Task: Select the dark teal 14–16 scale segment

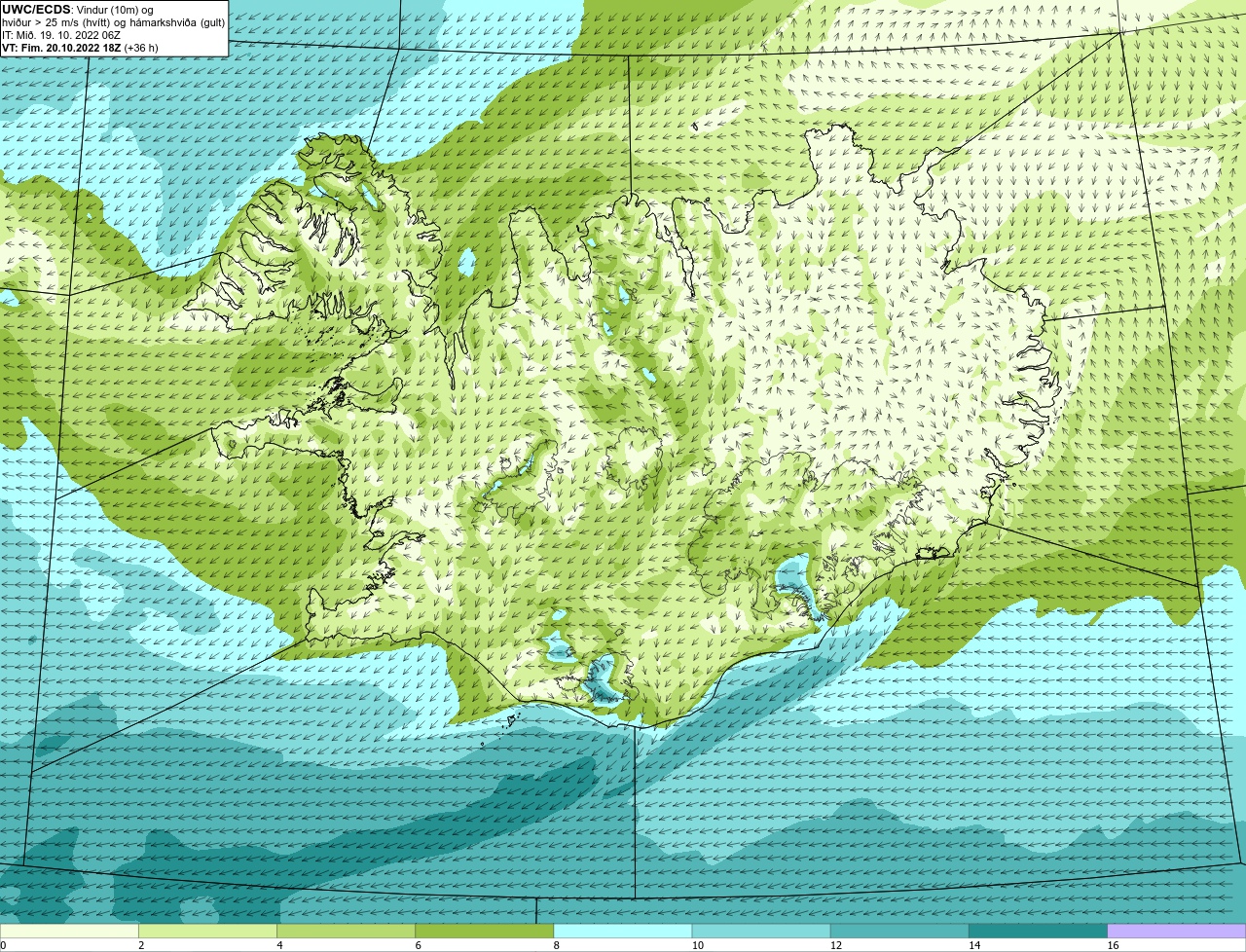Action: click(1038, 931)
